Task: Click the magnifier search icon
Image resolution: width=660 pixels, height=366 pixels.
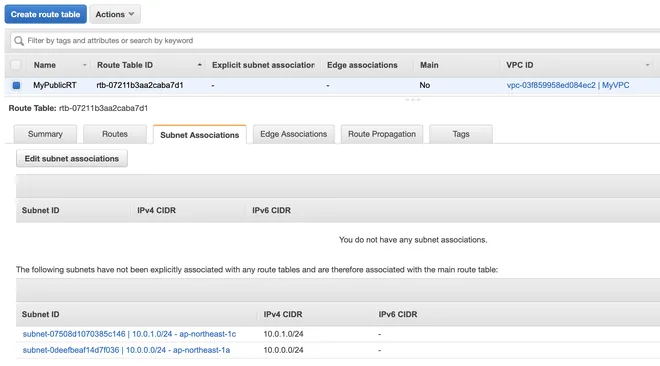Action: (x=19, y=41)
